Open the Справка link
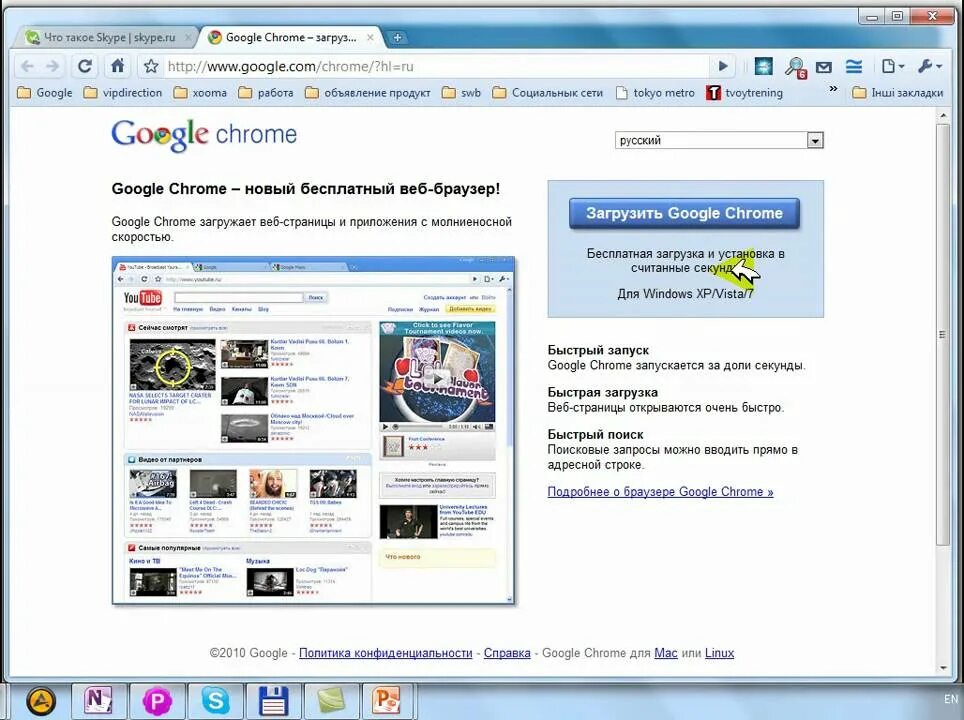 click(x=507, y=653)
